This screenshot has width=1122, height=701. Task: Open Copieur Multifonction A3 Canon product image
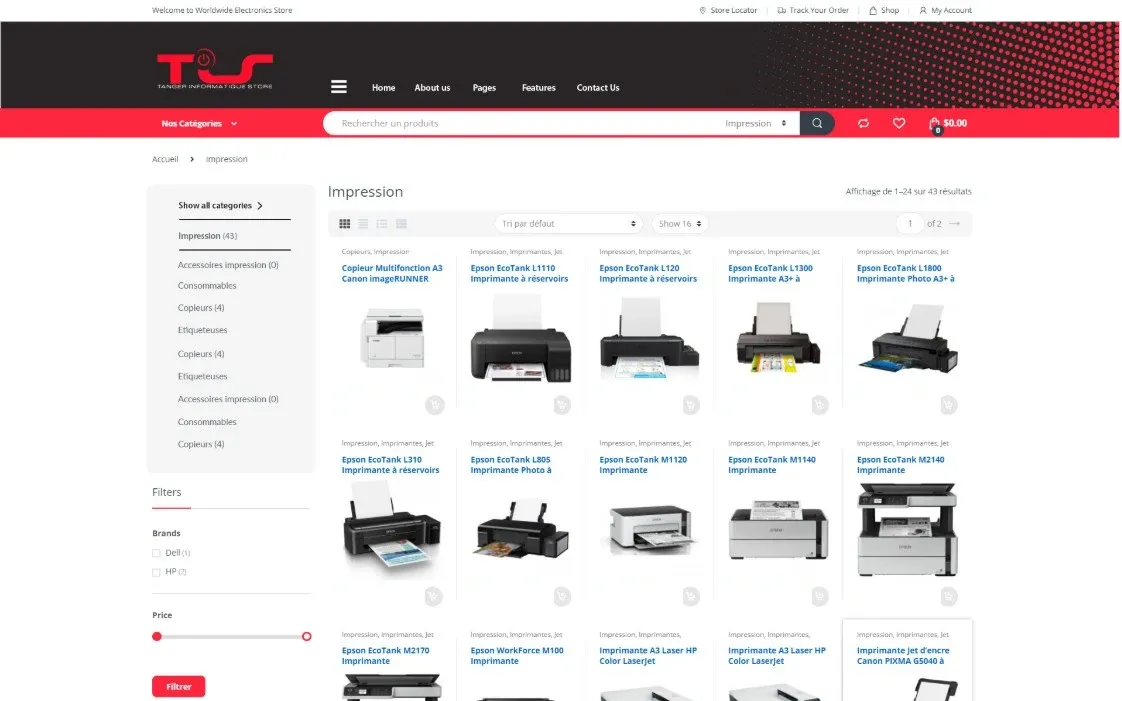(392, 338)
